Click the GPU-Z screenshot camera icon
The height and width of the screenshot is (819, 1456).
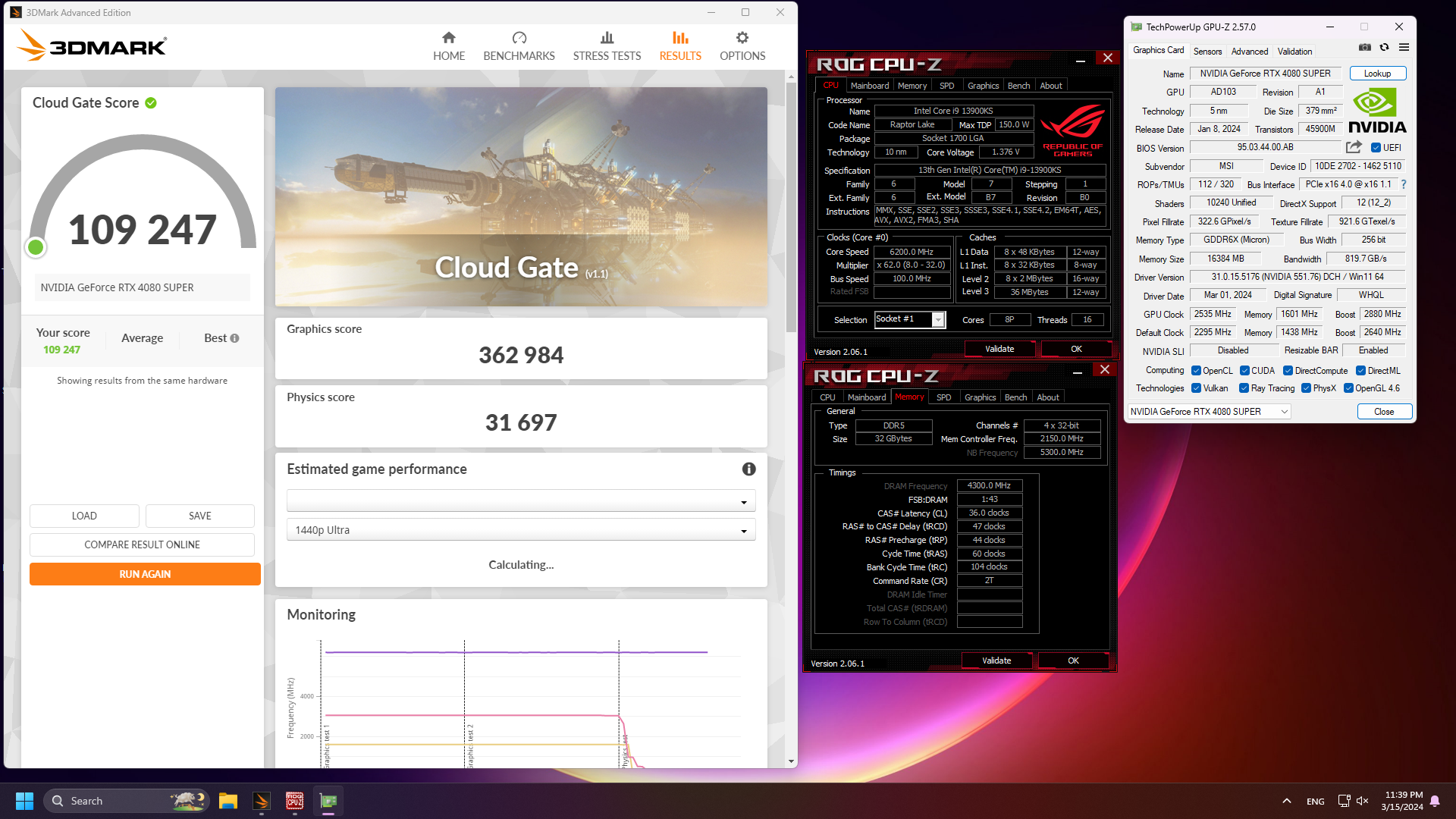[x=1365, y=47]
